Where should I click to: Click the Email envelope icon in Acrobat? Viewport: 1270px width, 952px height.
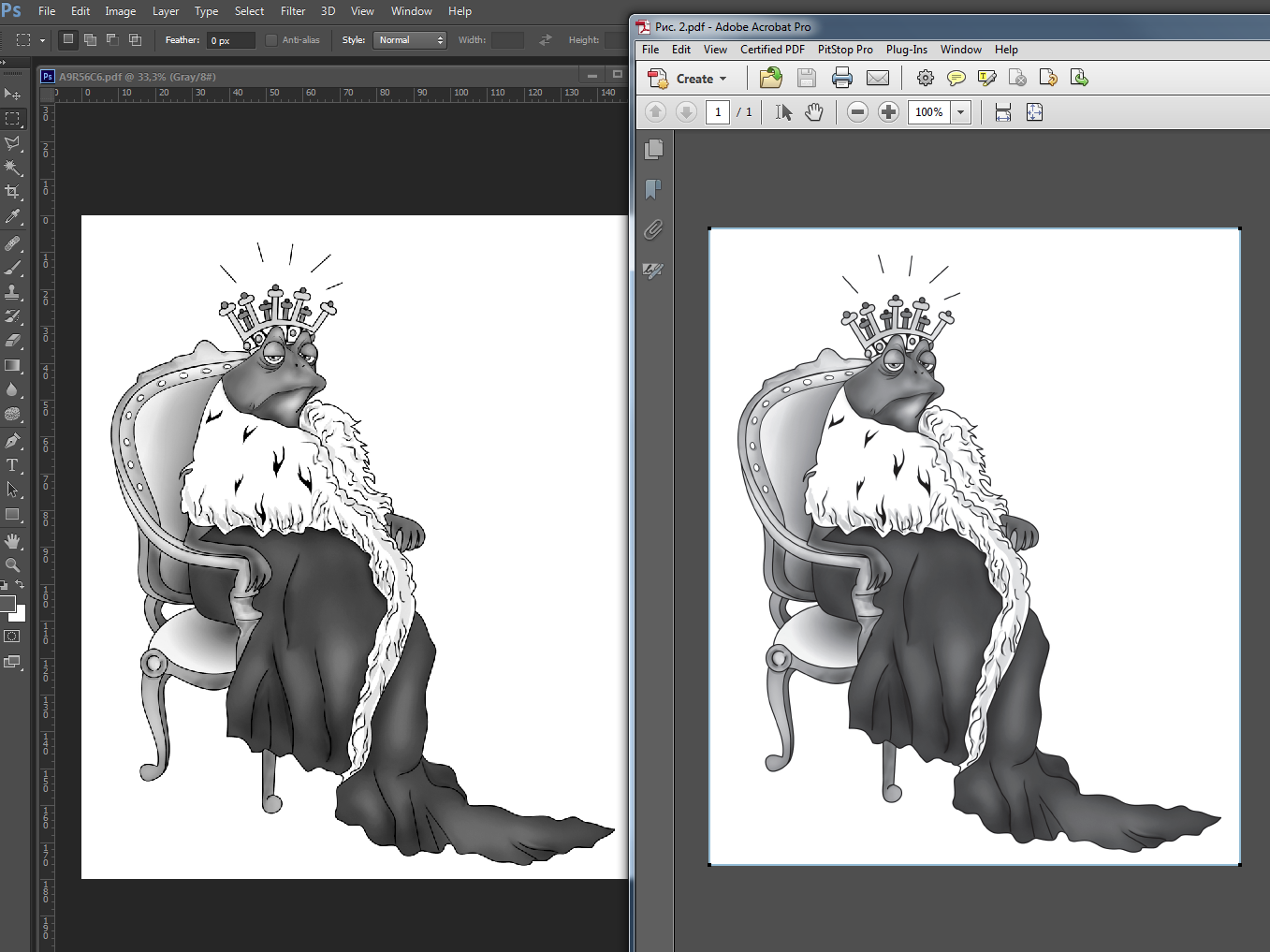tap(878, 78)
